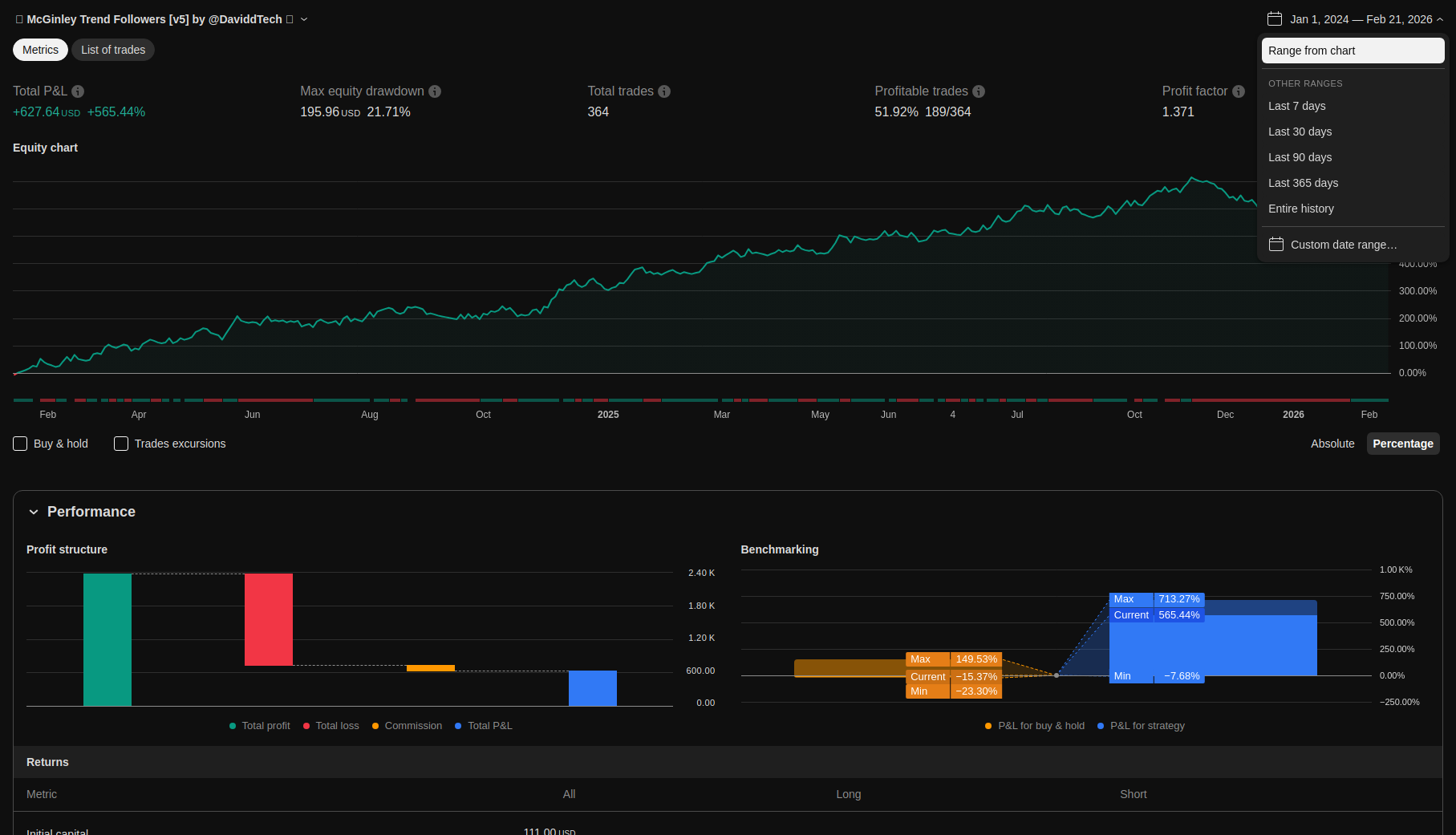The image size is (1456, 835).
Task: Enable the Trades excursions checkbox
Action: click(x=121, y=444)
